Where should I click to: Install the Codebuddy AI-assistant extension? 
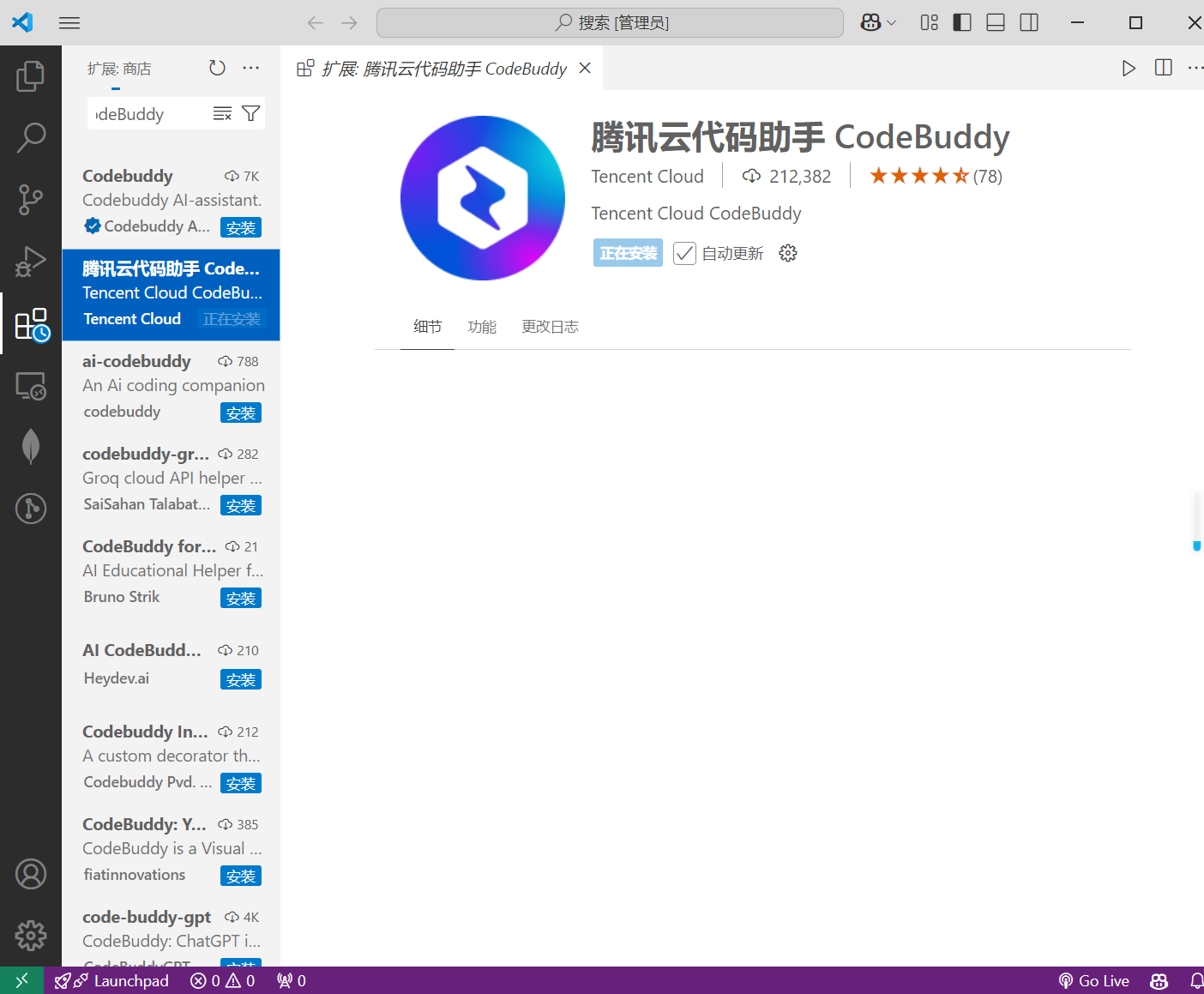tap(241, 227)
